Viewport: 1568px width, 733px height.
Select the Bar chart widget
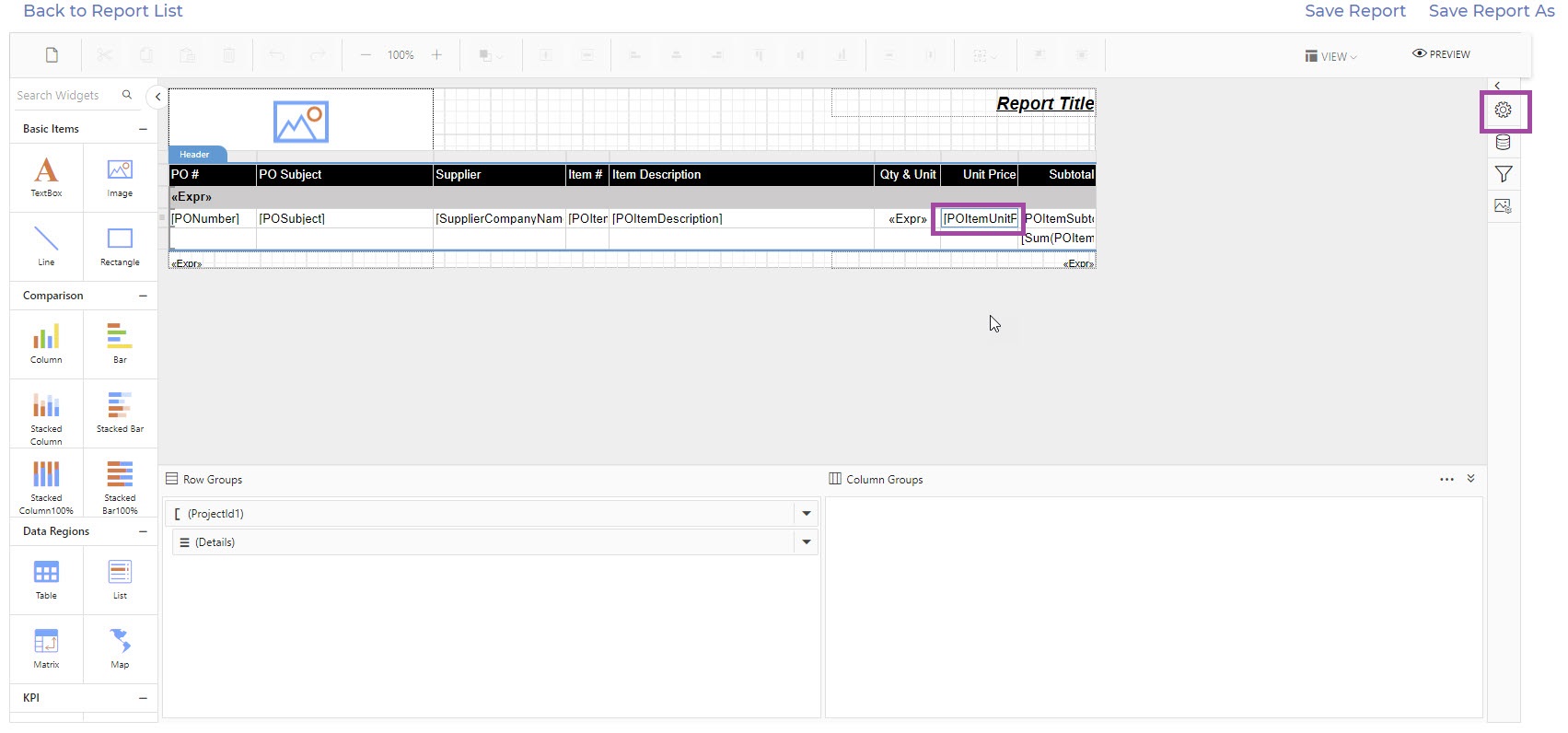pos(120,343)
